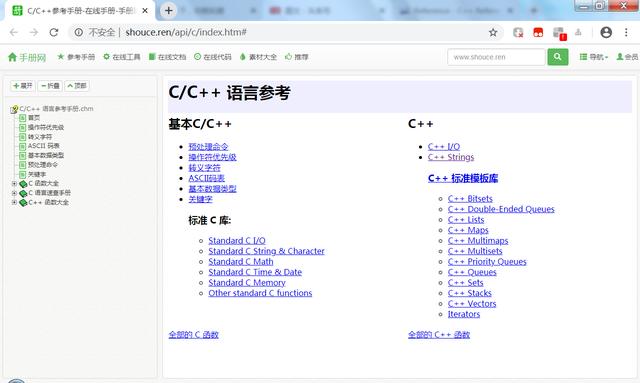Open the C++ Strings link
This screenshot has height=383, width=640.
click(451, 157)
